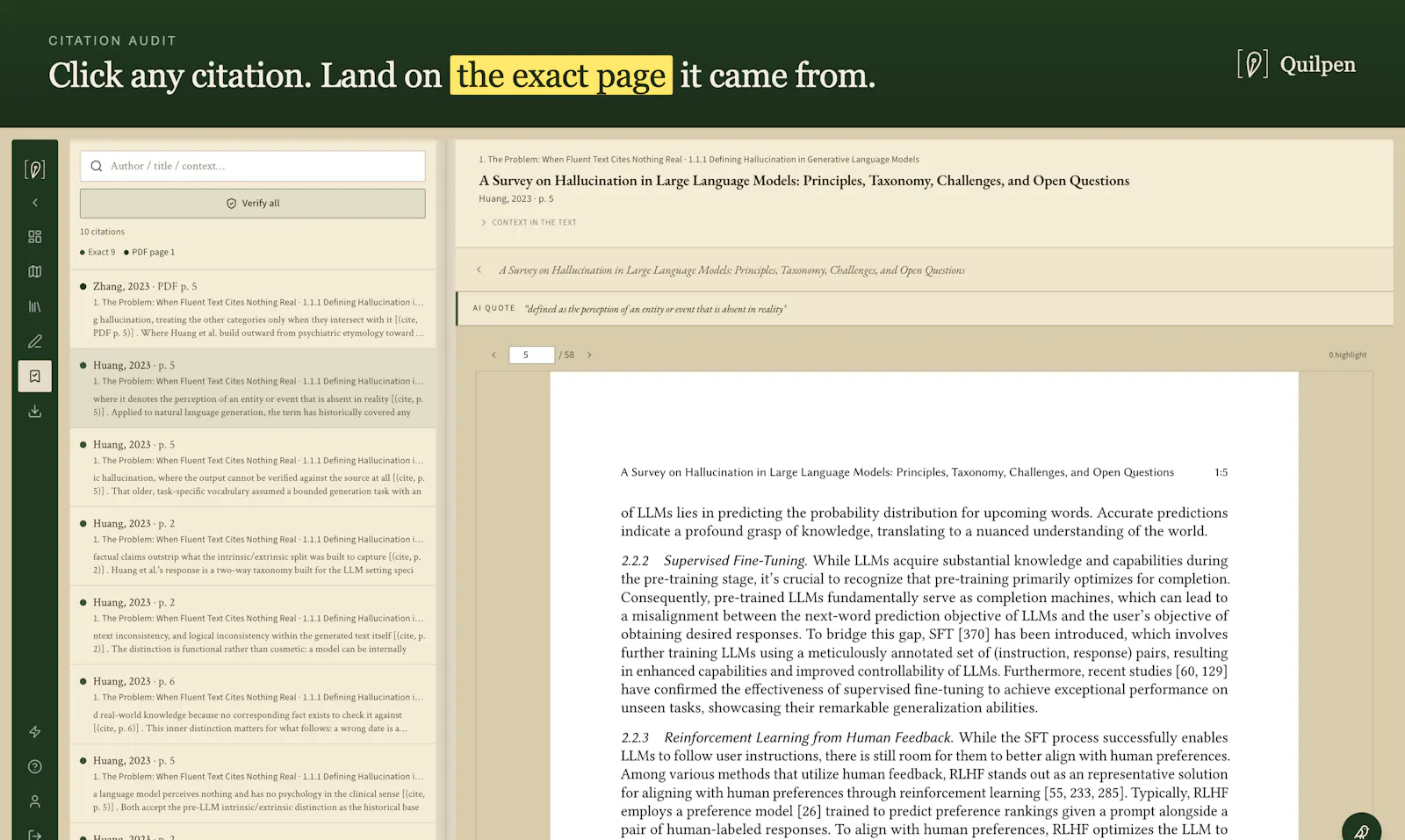Click reference [26] in PDF text
Screen dimensions: 1405x840
(809, 811)
